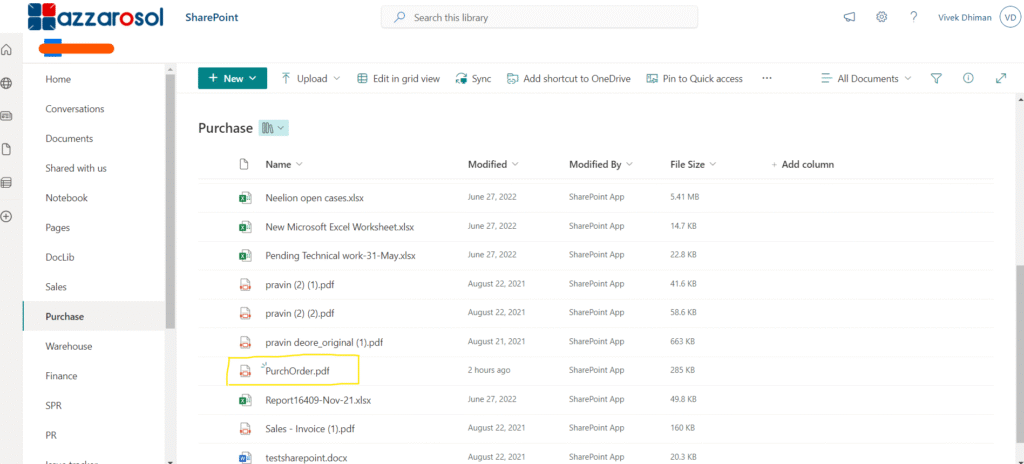Click Pin to Quick access
This screenshot has width=1024, height=464.
click(x=695, y=78)
